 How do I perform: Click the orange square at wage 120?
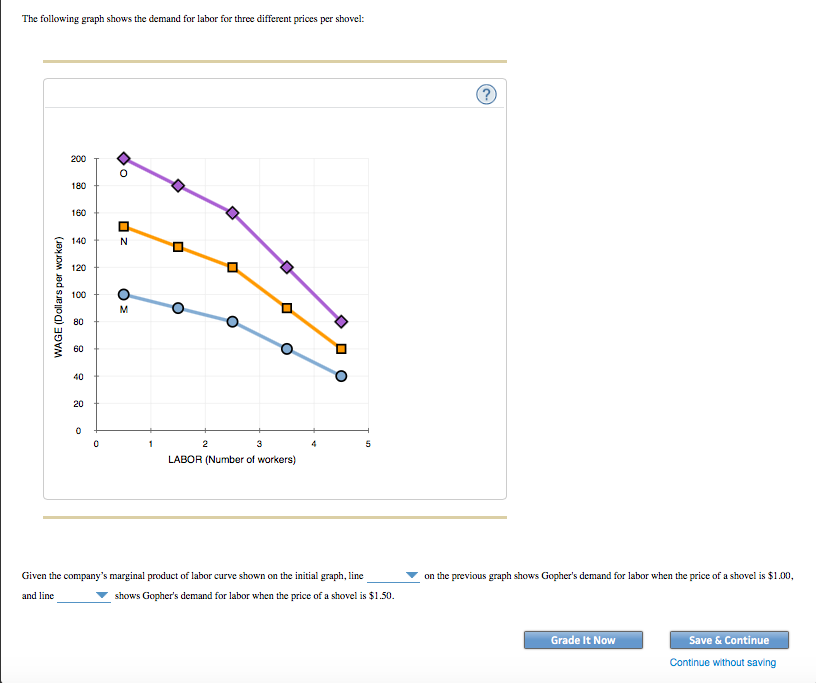pyautogui.click(x=233, y=266)
